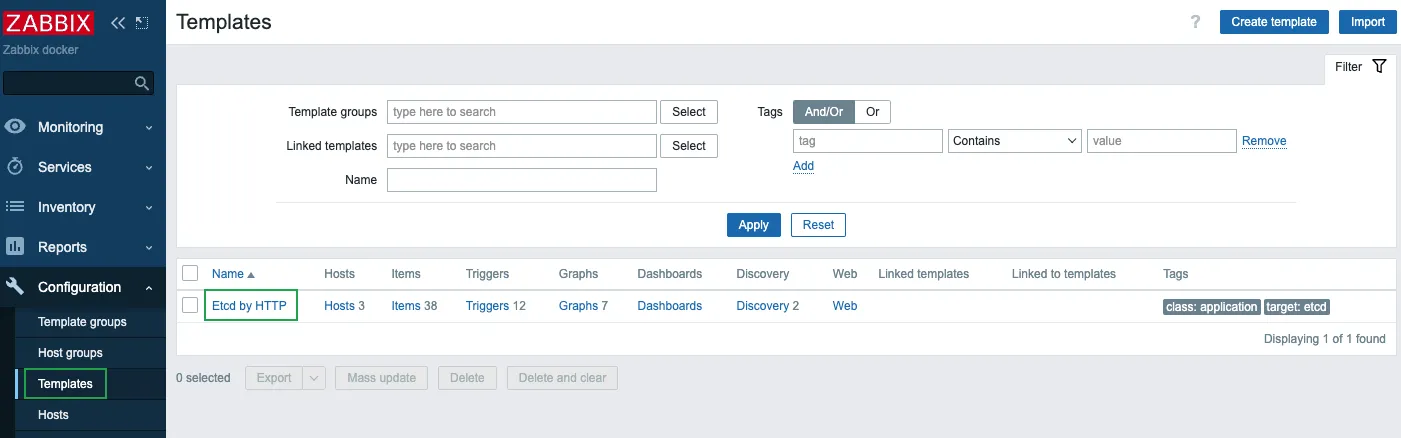
Task: Click the Monitoring eye icon
Action: (15, 127)
